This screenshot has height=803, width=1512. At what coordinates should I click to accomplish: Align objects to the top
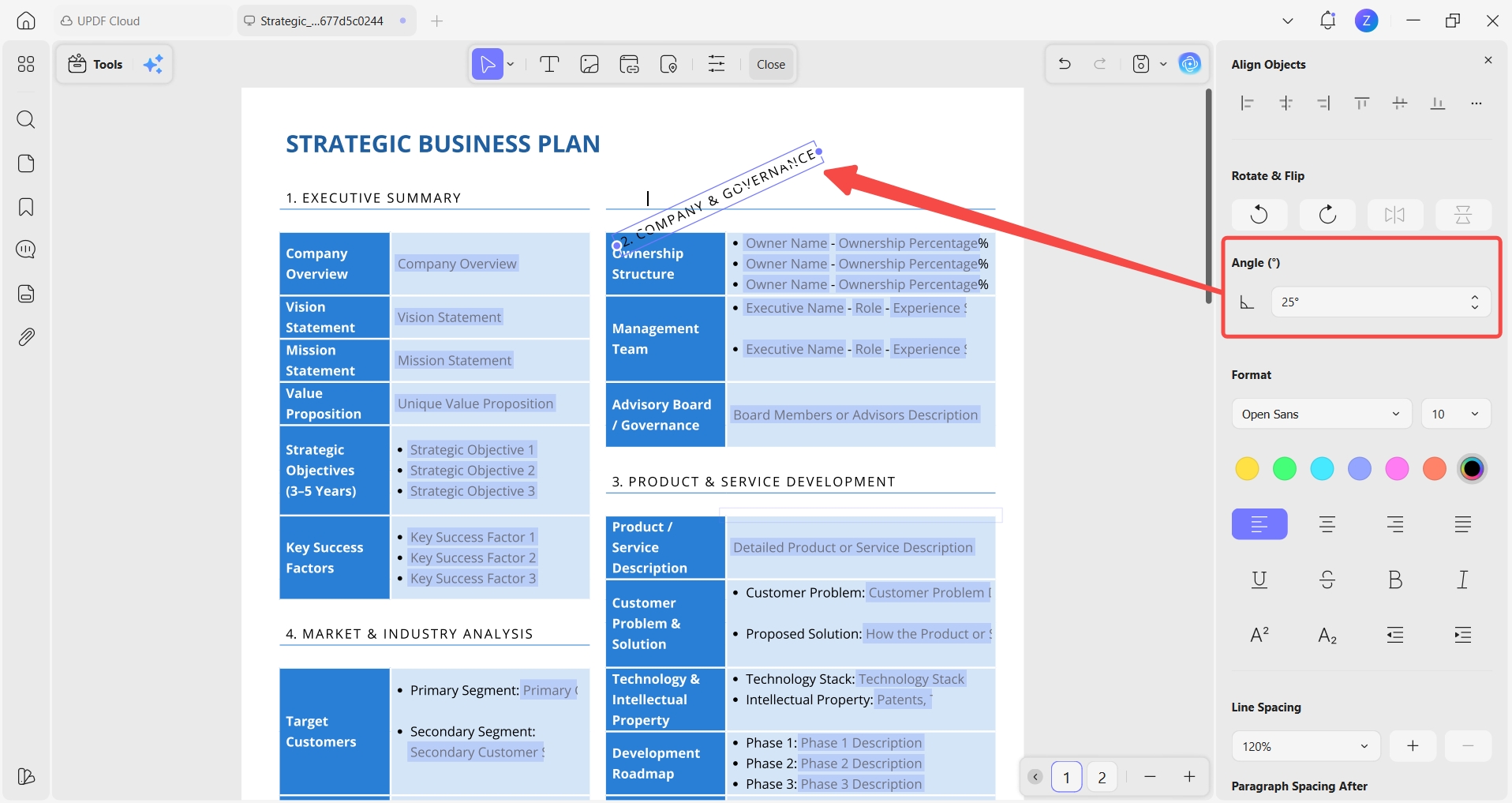(1361, 103)
